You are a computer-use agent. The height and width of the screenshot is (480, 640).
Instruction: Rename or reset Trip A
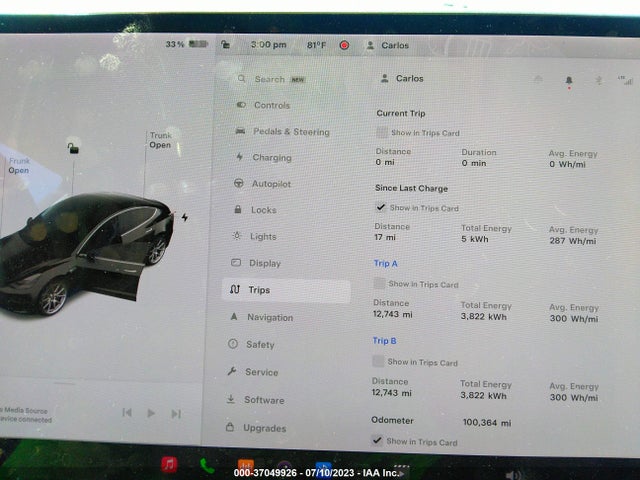(x=385, y=264)
